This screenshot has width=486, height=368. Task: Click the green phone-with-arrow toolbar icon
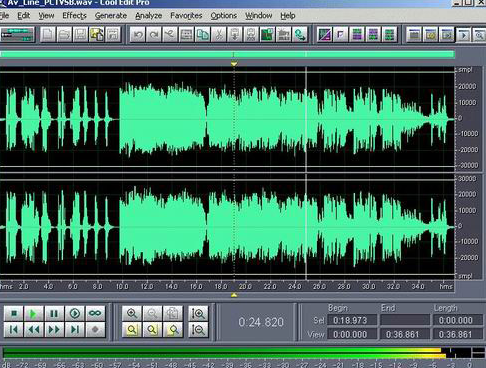point(300,35)
